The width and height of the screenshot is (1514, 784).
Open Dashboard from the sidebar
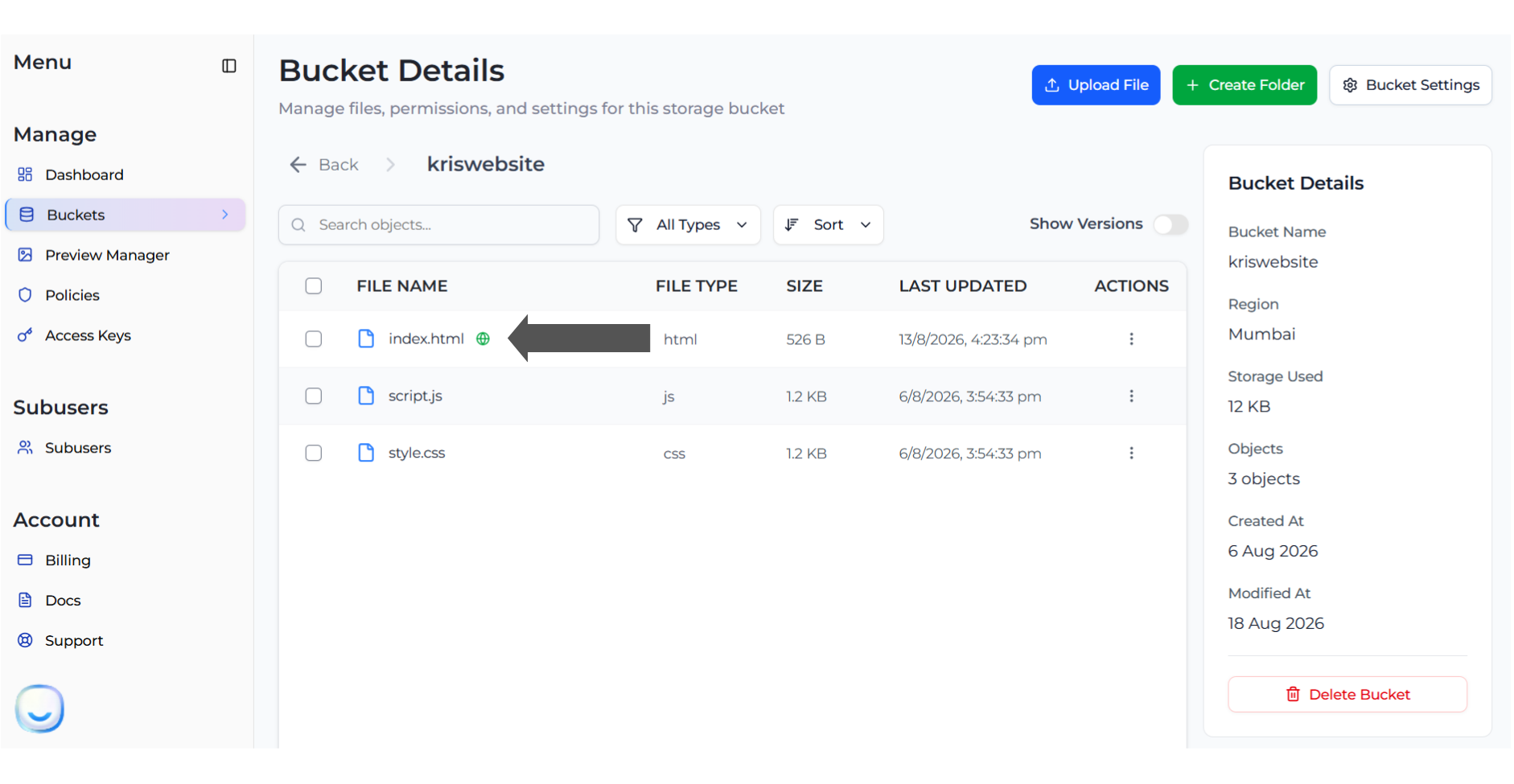tap(84, 174)
